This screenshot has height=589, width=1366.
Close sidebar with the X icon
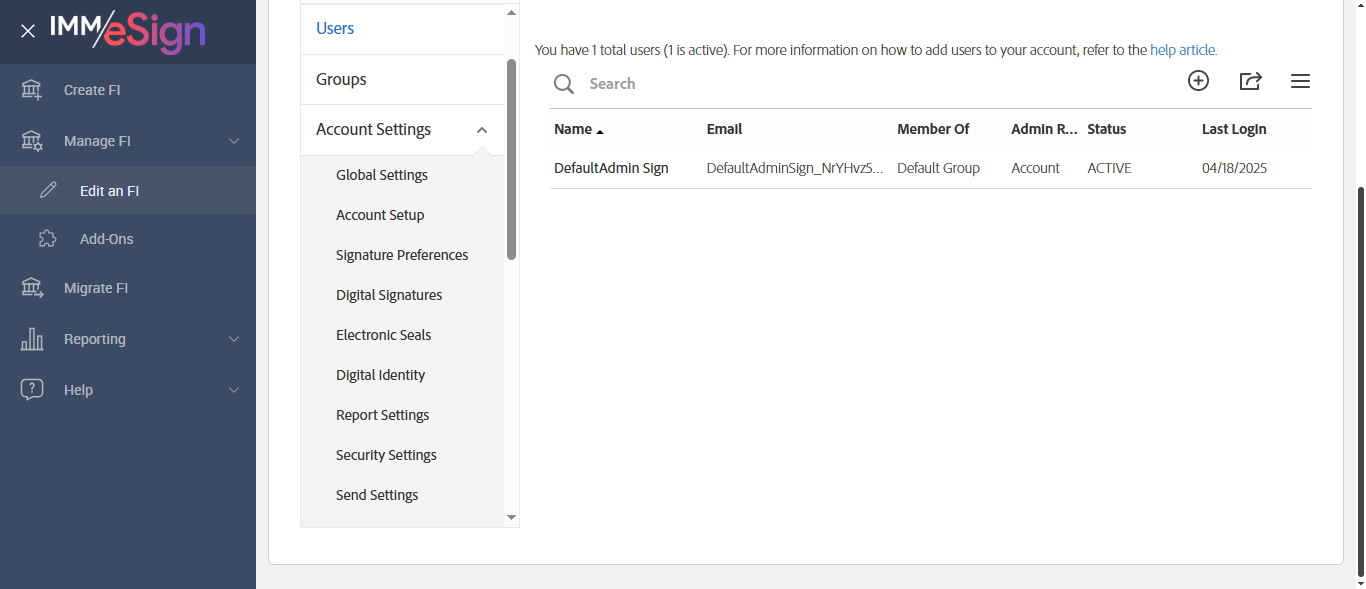[28, 31]
